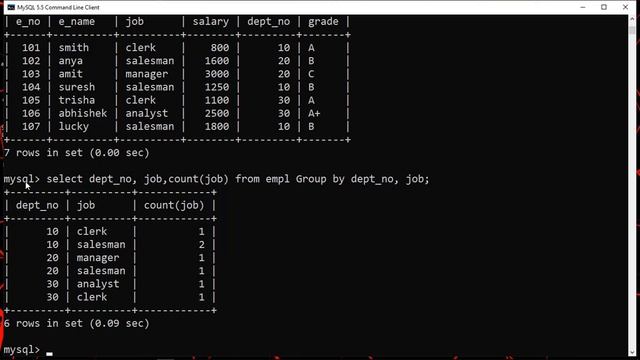Click the employee name 'amit'
Screen dimensions: 640x360
[x=70, y=74]
